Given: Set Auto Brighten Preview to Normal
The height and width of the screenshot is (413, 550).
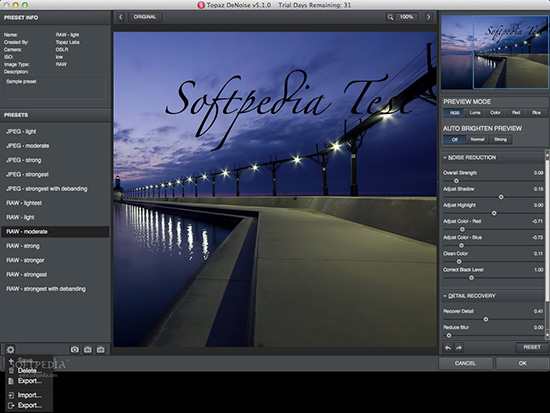Looking at the screenshot, I should point(477,139).
